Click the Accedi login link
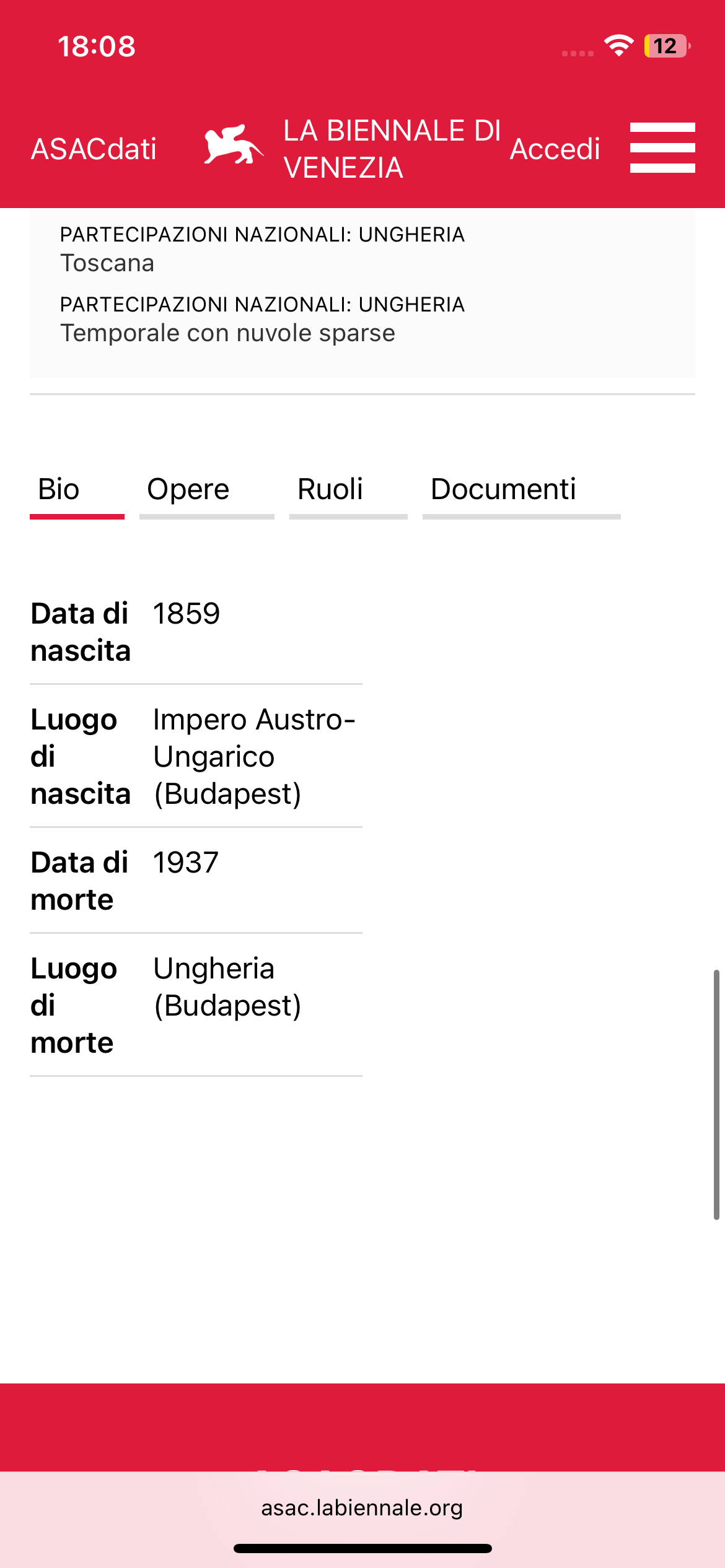Viewport: 725px width, 1568px height. [555, 149]
